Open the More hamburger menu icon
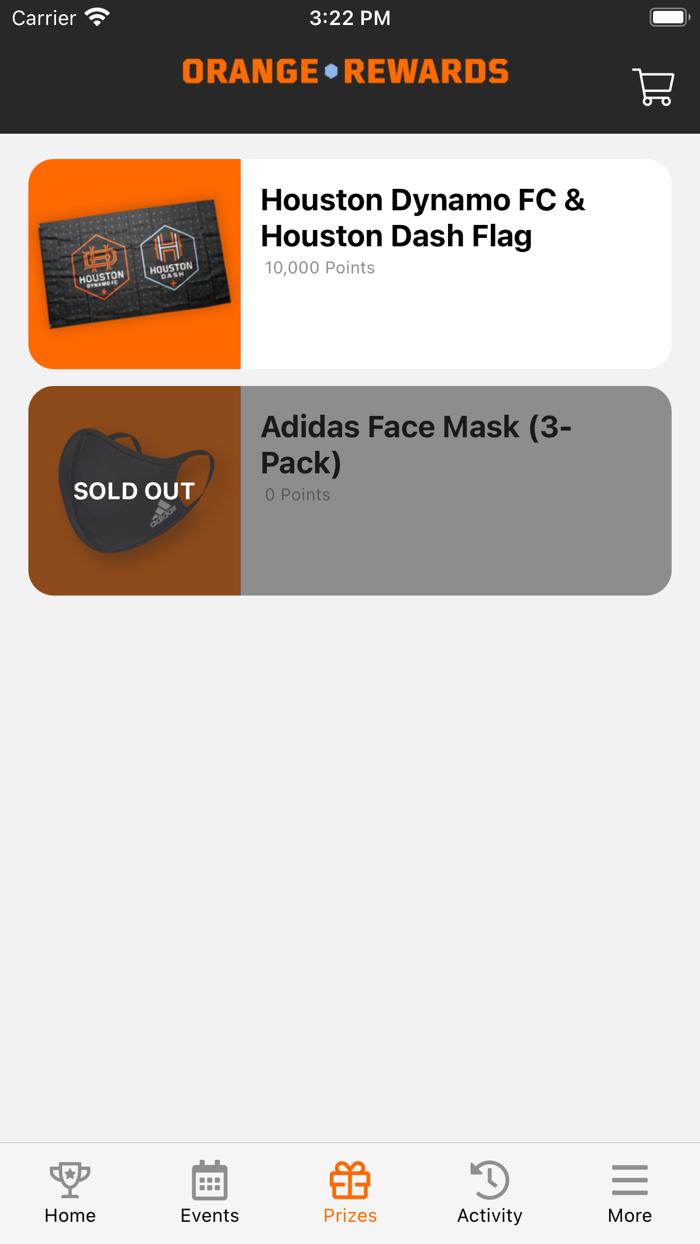Viewport: 700px width, 1244px height. click(x=630, y=1181)
